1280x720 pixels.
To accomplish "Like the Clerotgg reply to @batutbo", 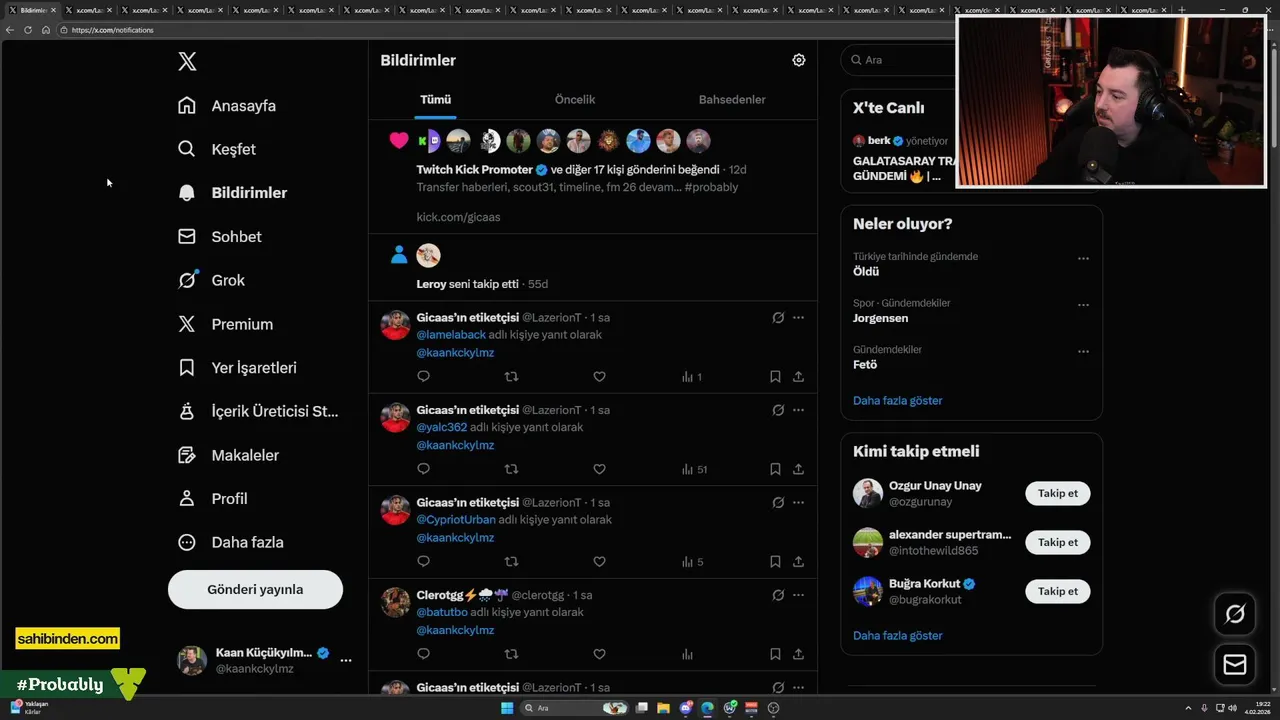I will tap(599, 654).
